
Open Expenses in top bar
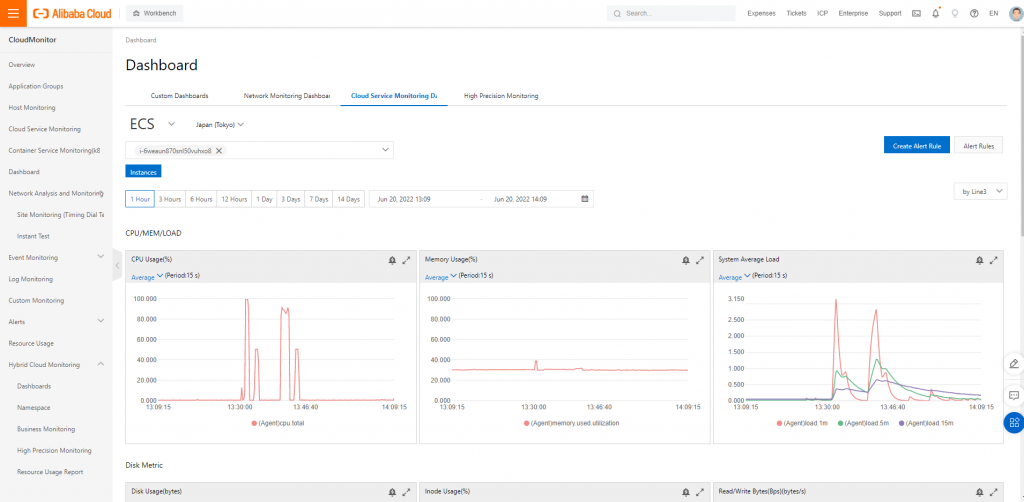tap(761, 13)
